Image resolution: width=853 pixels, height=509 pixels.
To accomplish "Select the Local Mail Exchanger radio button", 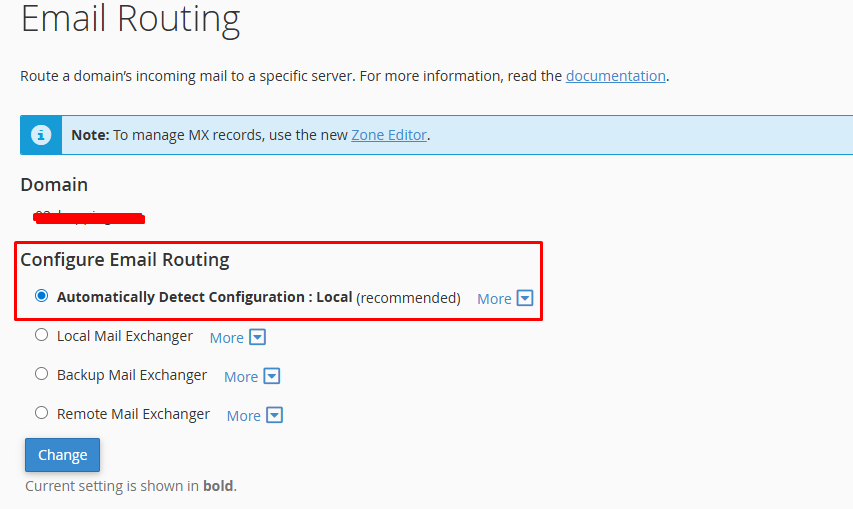I will (41, 335).
